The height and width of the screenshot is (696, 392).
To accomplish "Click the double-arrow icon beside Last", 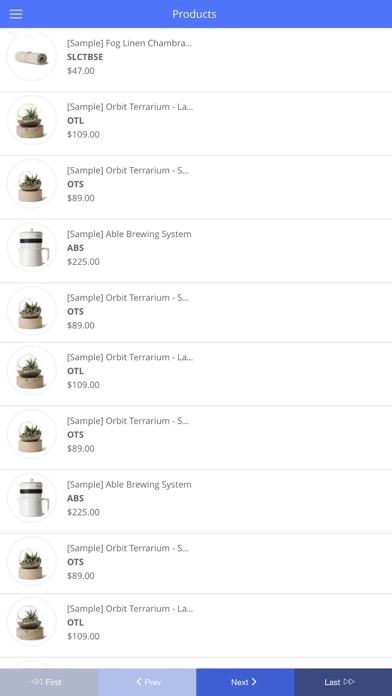I will click(x=349, y=681).
